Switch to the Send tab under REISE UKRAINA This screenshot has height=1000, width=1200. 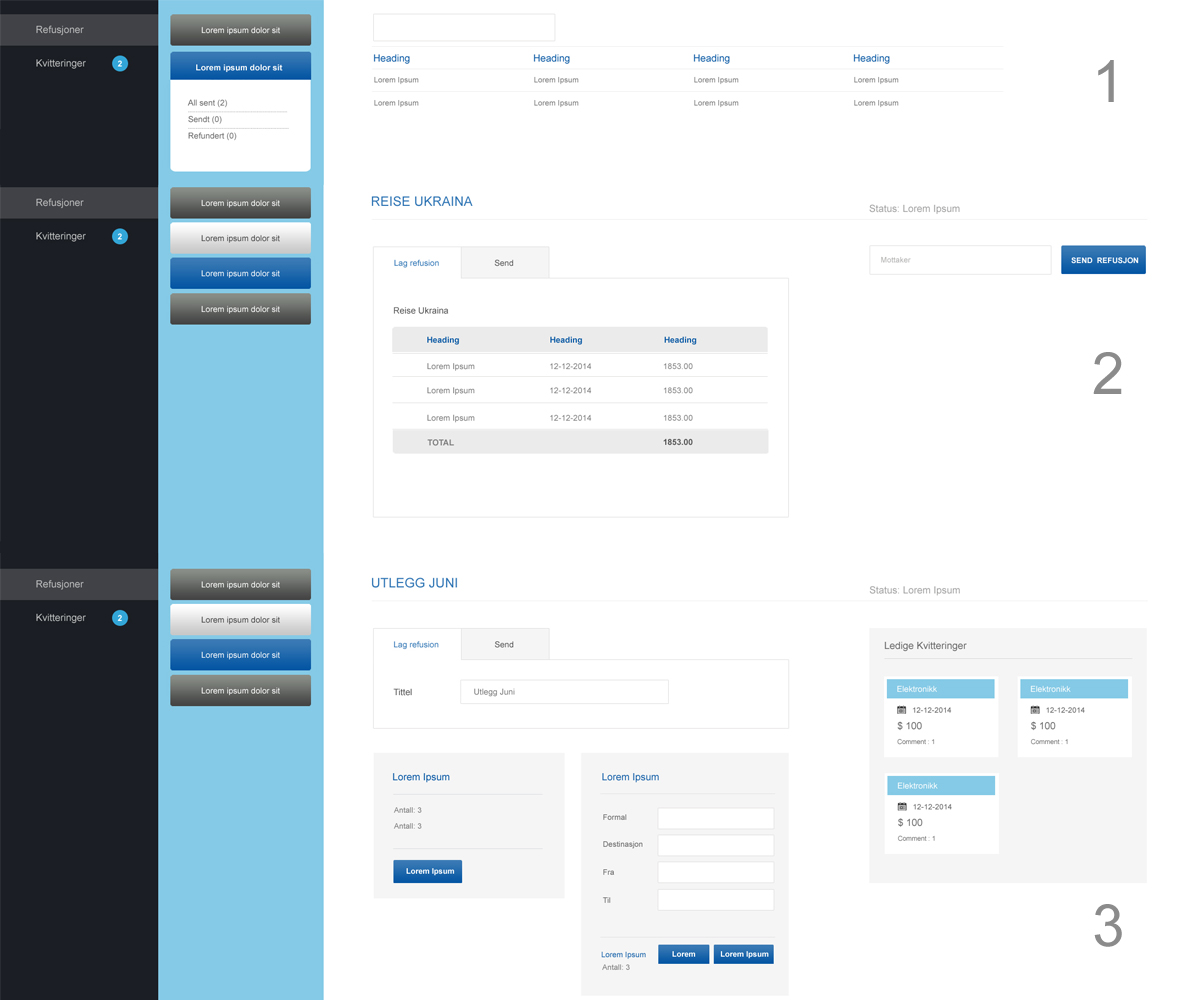[x=504, y=263]
